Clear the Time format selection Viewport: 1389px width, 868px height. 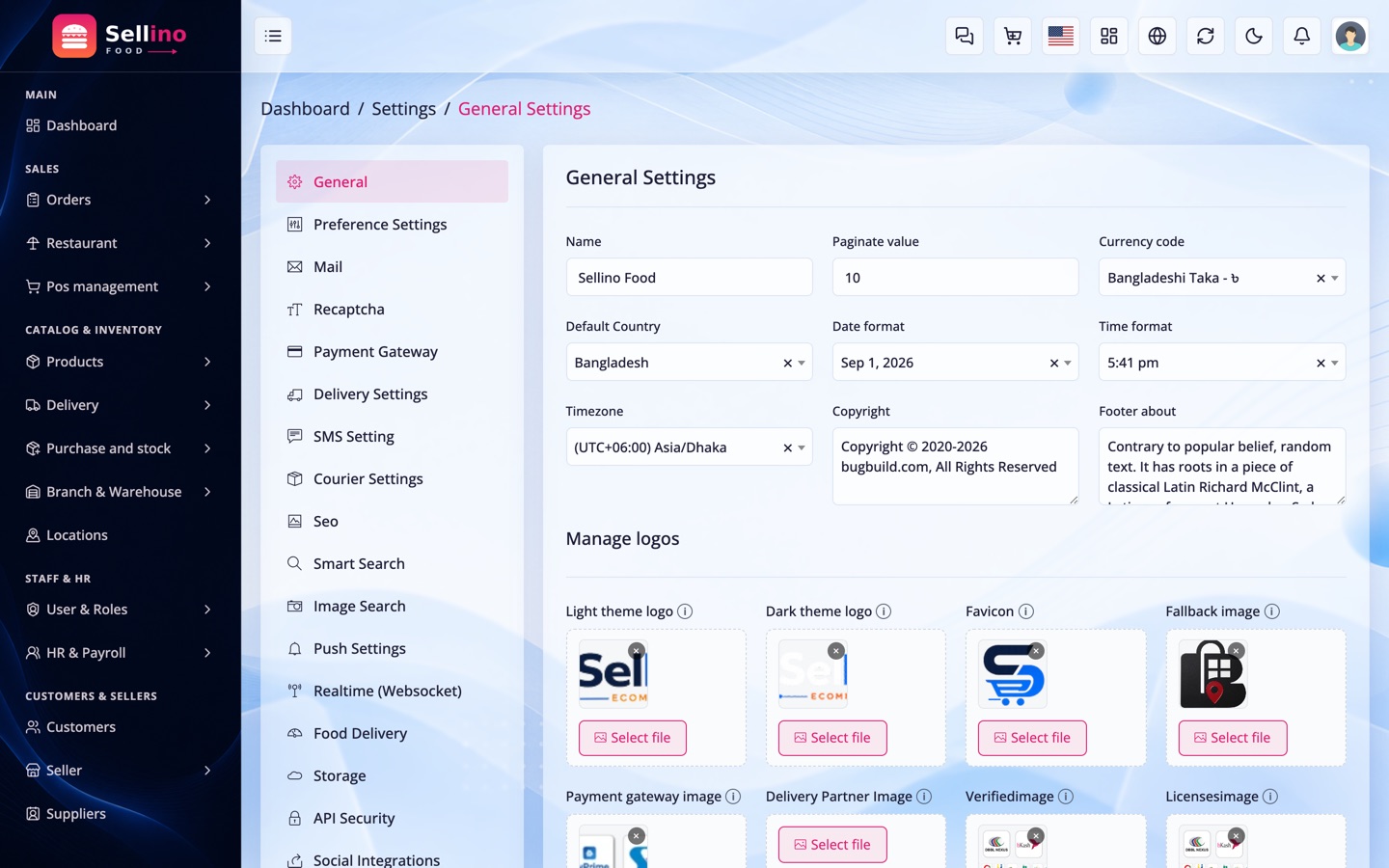coord(1321,364)
